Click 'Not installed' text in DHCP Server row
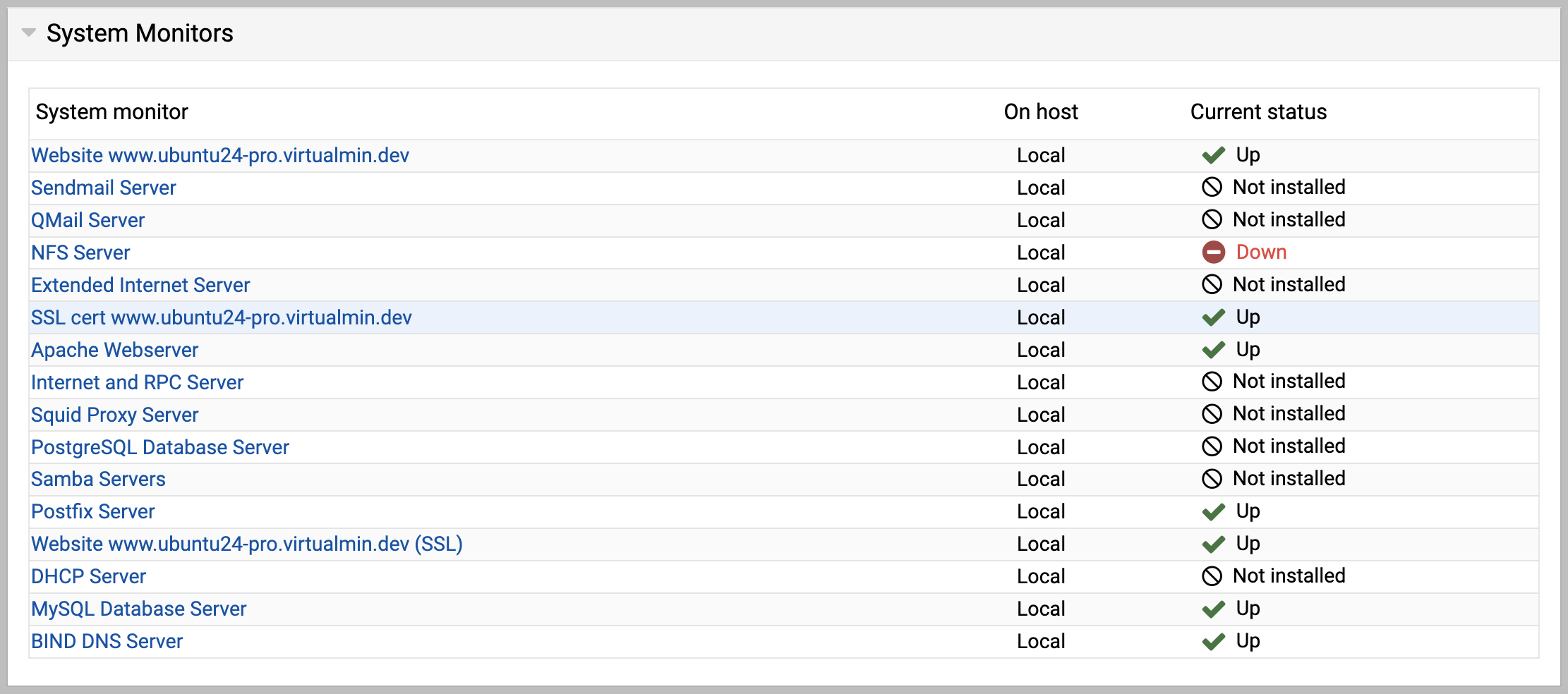This screenshot has height=694, width=1568. (x=1289, y=576)
